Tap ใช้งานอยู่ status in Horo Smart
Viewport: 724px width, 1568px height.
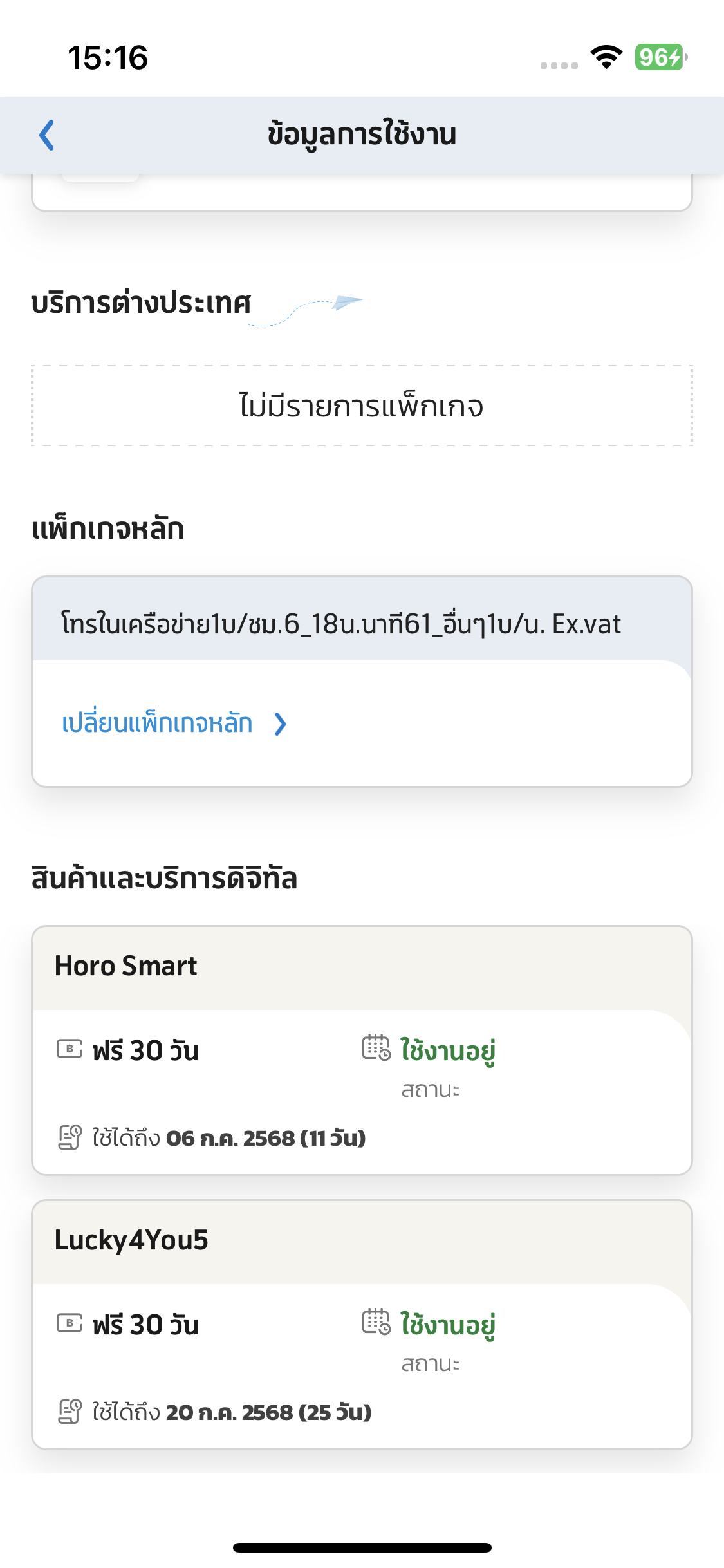(x=448, y=1051)
